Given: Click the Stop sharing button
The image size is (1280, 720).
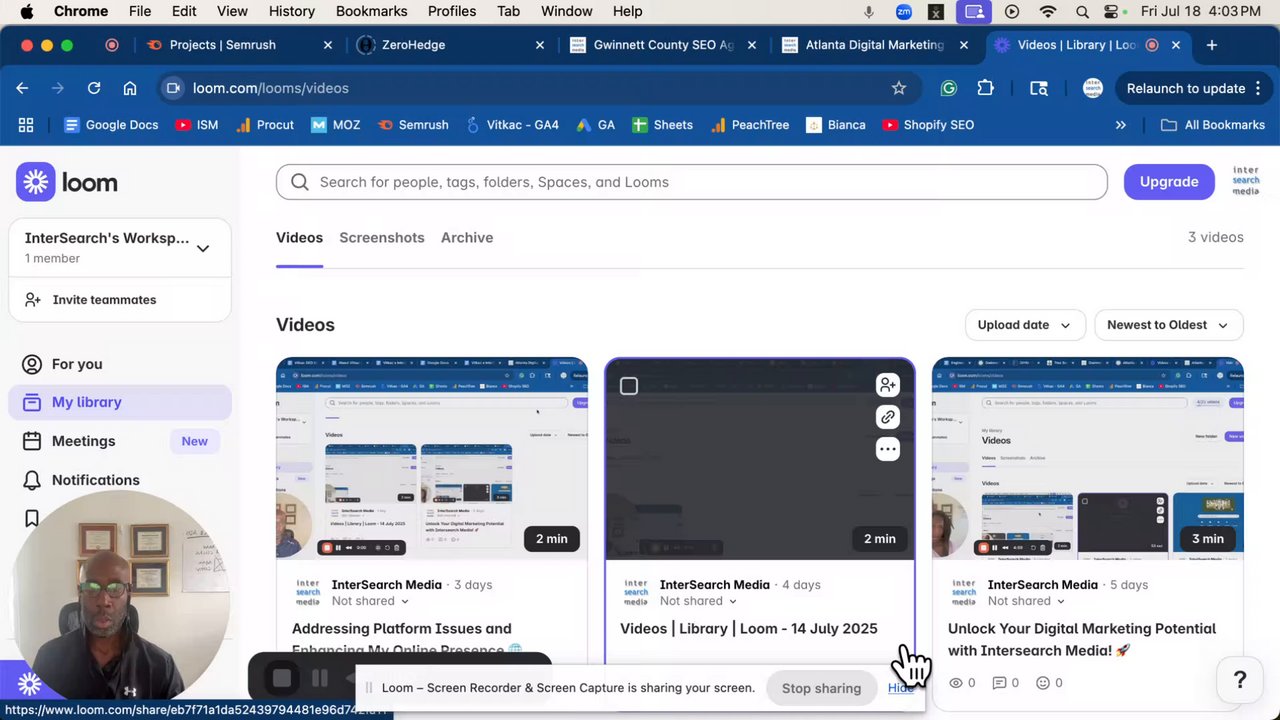Looking at the screenshot, I should coord(821,688).
